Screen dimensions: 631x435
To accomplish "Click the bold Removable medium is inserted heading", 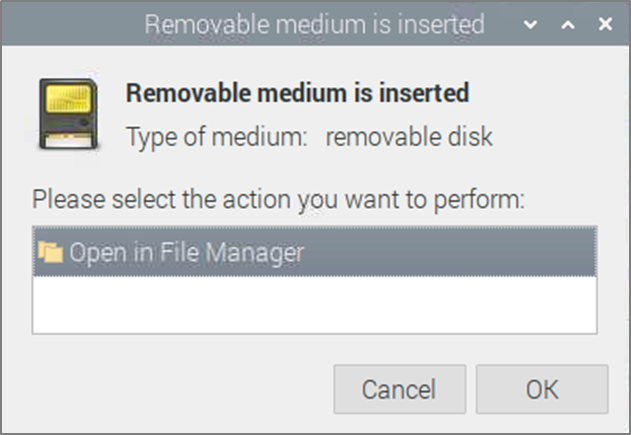I will [x=297, y=93].
